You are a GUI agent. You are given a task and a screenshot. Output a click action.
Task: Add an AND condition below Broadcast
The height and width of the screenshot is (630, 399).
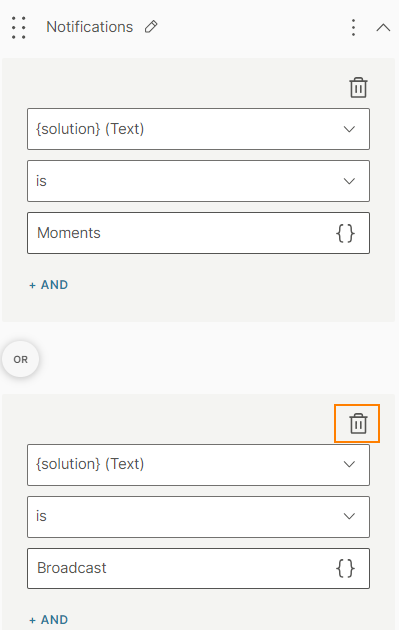tap(49, 620)
